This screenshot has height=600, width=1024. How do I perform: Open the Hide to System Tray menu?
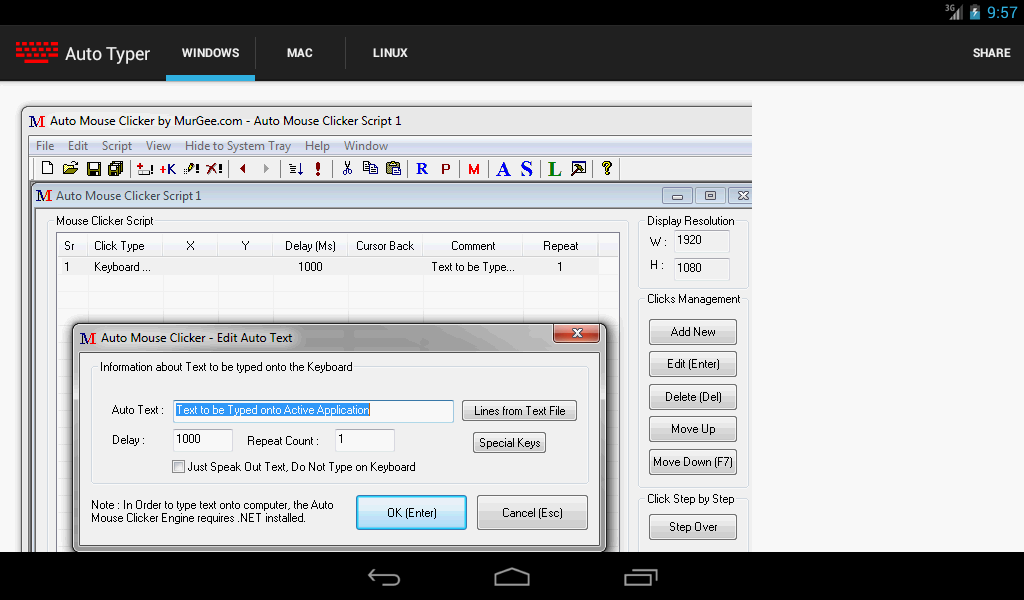pos(238,146)
